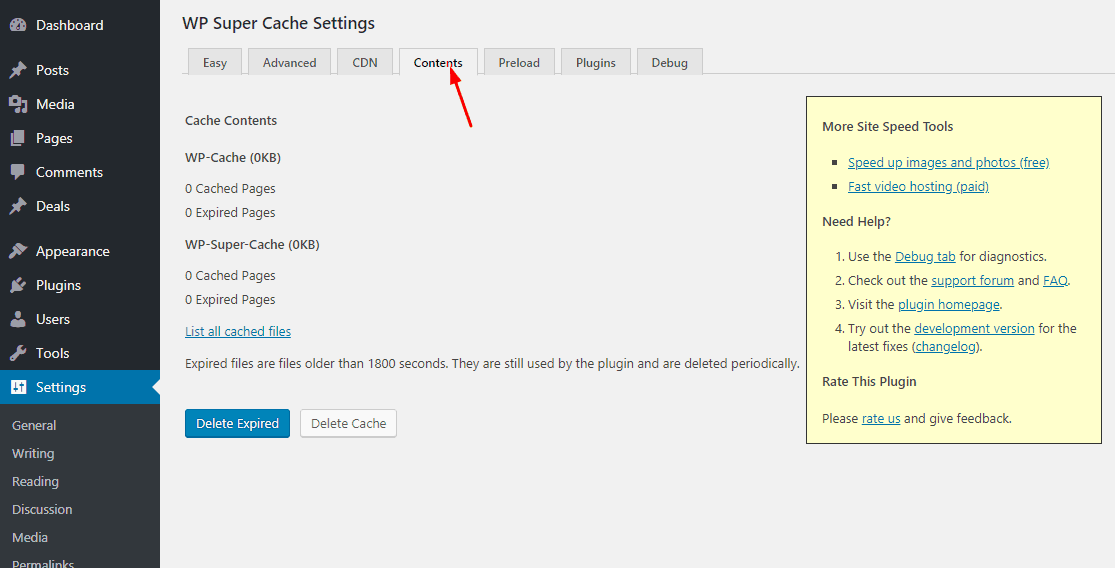The height and width of the screenshot is (568, 1115).
Task: Click the WP-Super-Cache (0KB) heading
Action: tap(252, 244)
